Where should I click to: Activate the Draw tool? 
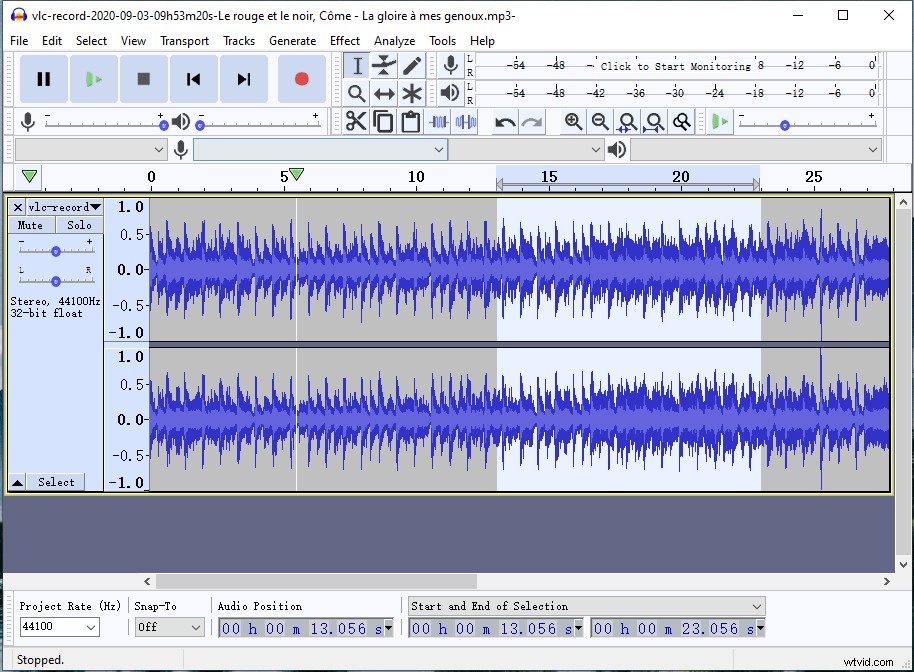click(x=413, y=65)
